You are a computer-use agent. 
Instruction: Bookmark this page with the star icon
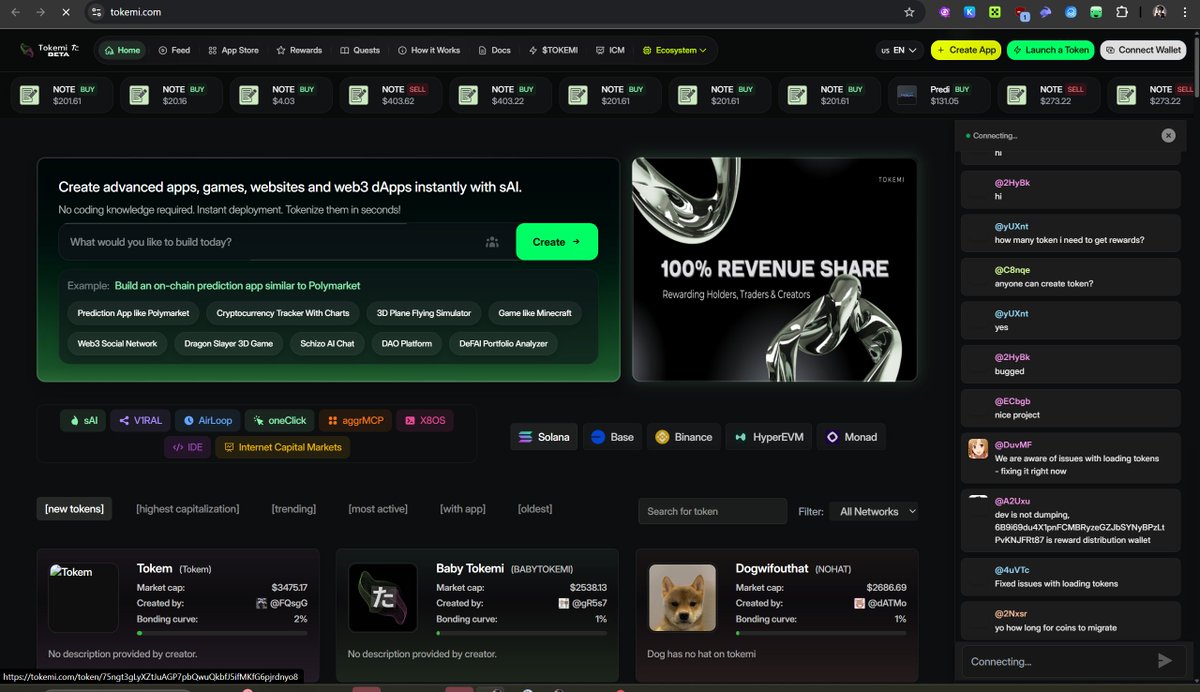pyautogui.click(x=909, y=12)
